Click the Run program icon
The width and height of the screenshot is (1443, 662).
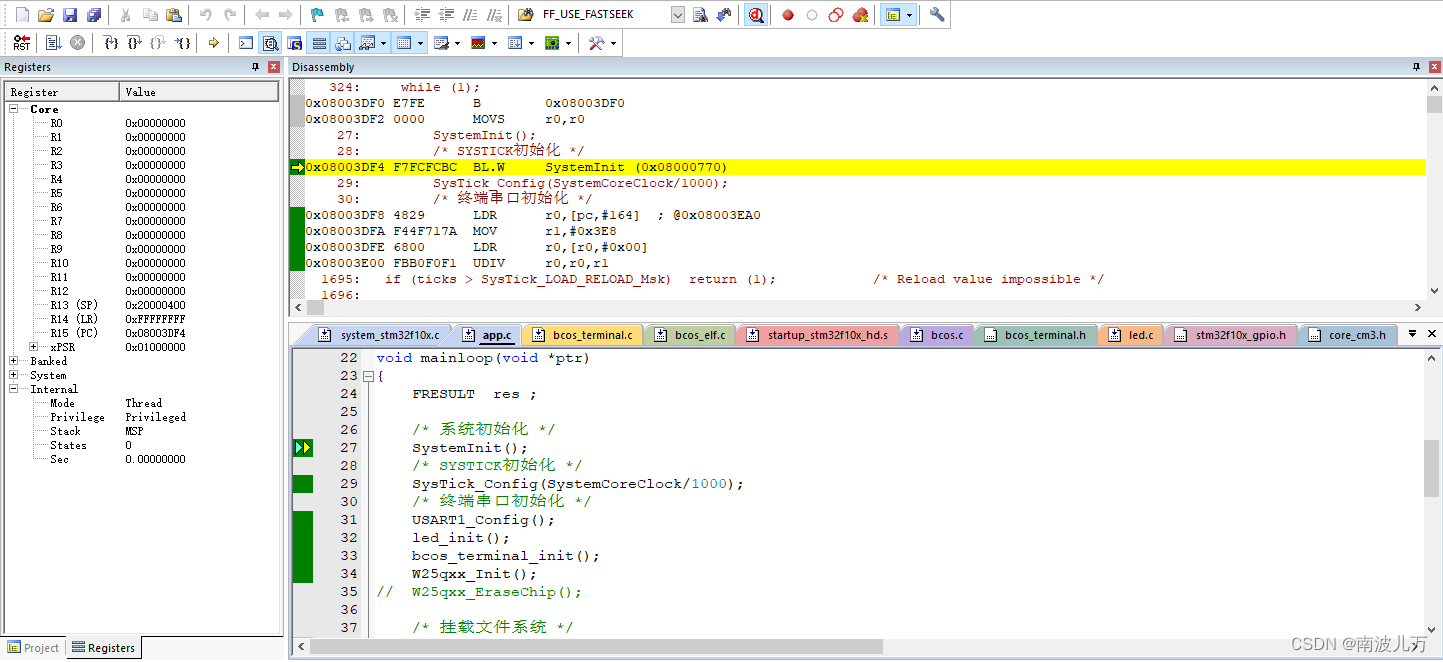[x=53, y=43]
